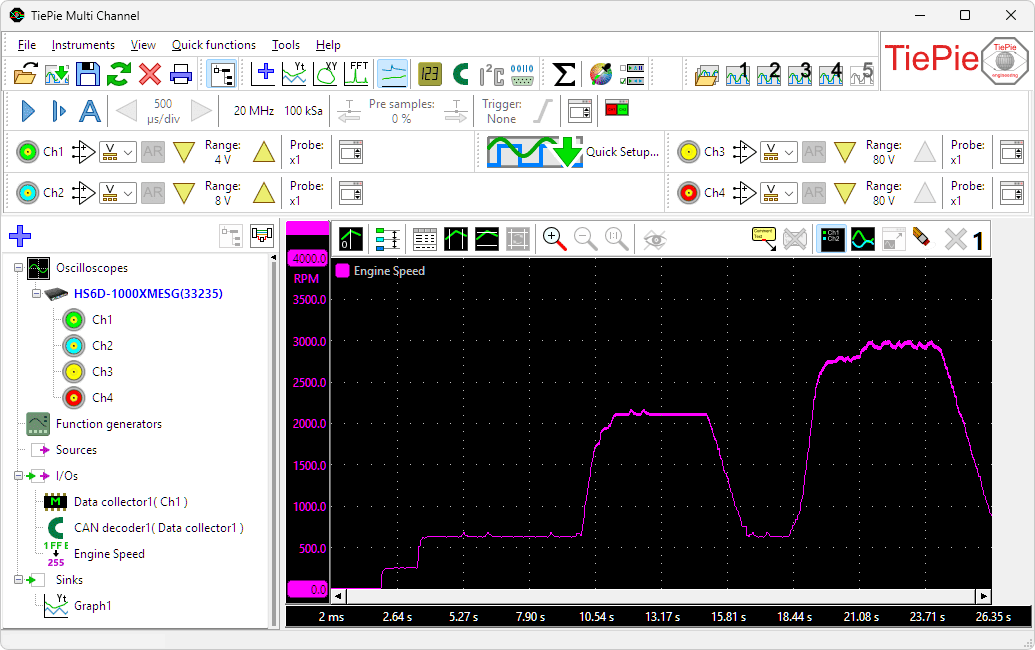Click the CAN decoder C icon
Viewport: 1035px width, 650px height.
[x=461, y=74]
